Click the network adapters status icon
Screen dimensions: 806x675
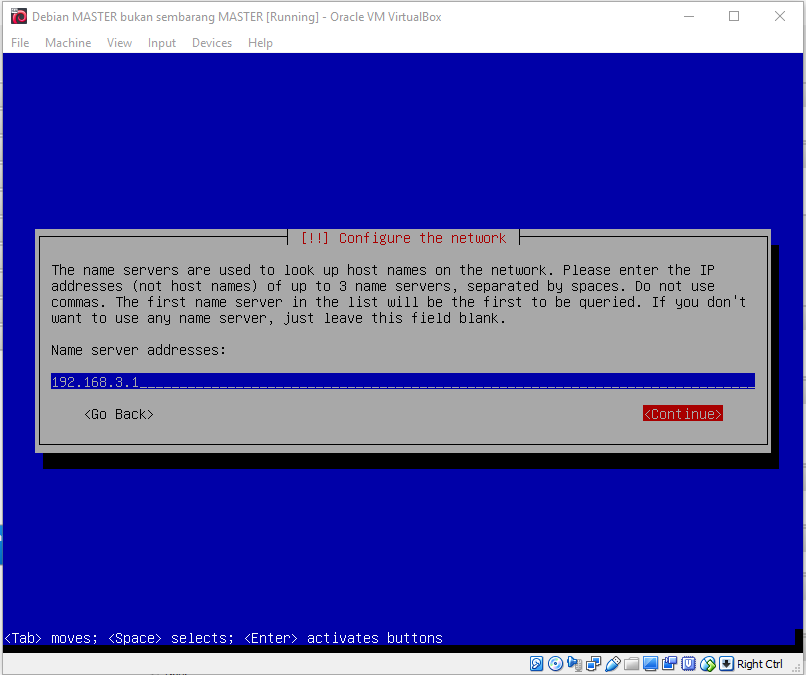pos(593,664)
